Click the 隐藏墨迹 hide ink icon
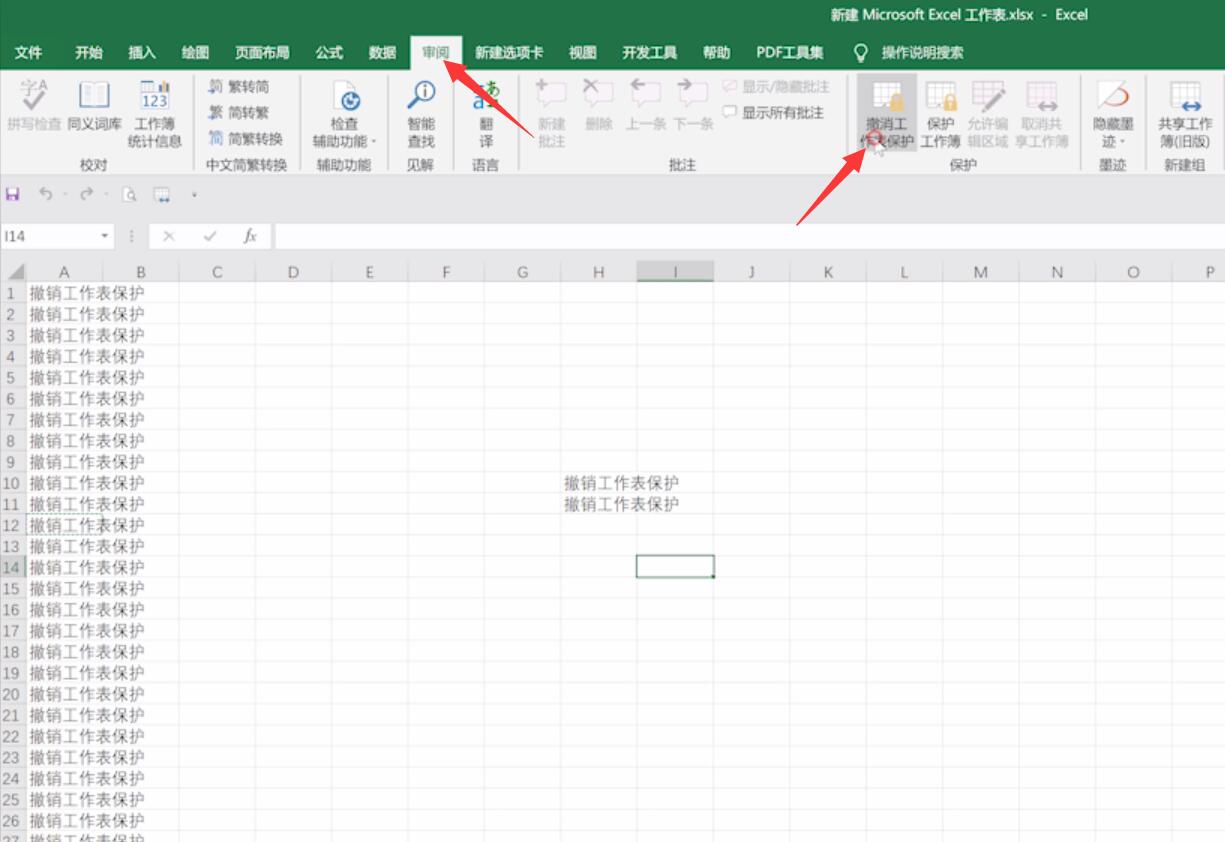This screenshot has width=1225, height=842. pyautogui.click(x=1112, y=96)
